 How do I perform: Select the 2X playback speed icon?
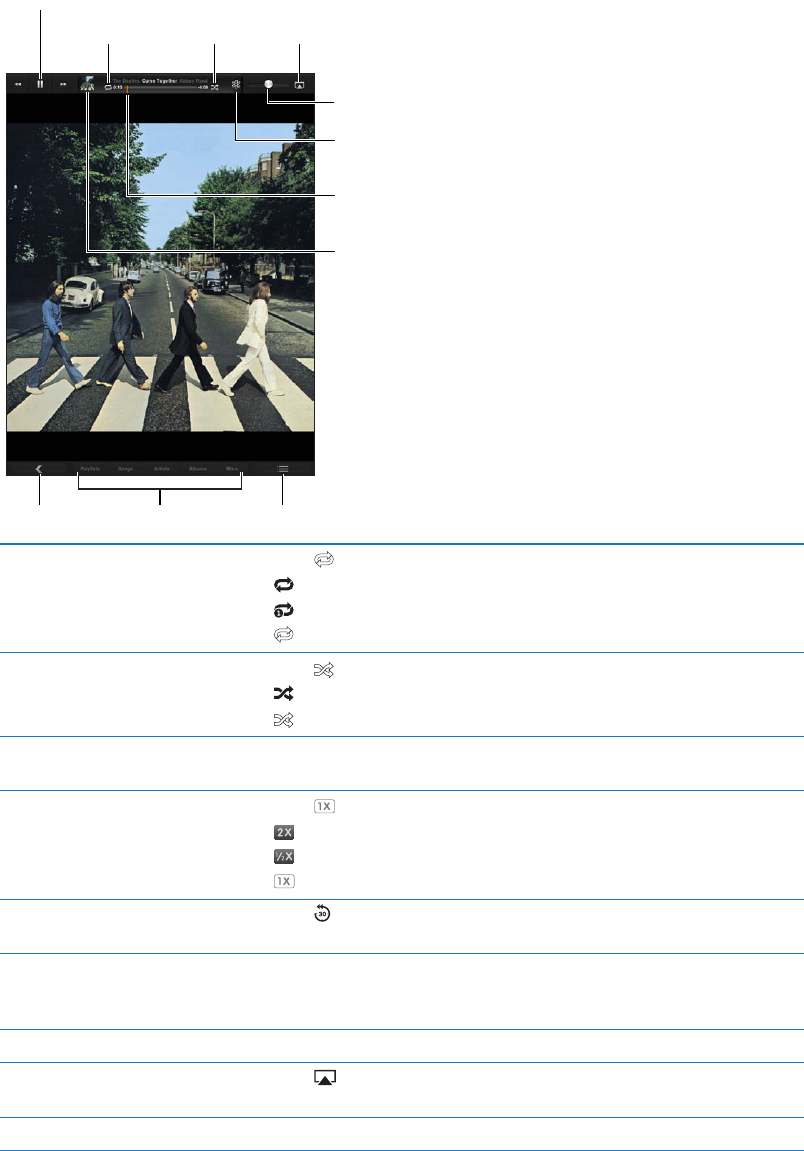coord(284,832)
